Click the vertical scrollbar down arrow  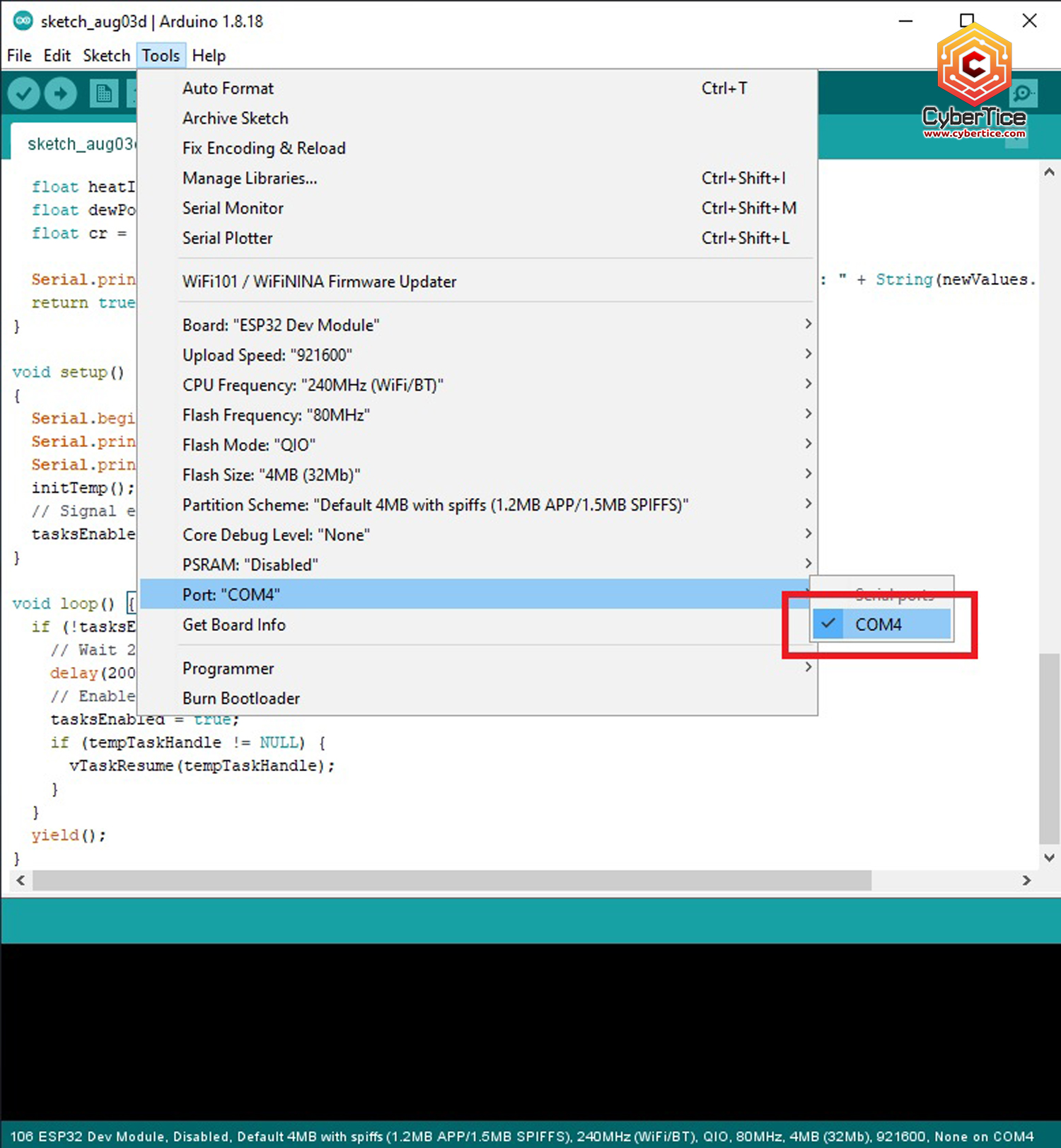click(x=1049, y=857)
